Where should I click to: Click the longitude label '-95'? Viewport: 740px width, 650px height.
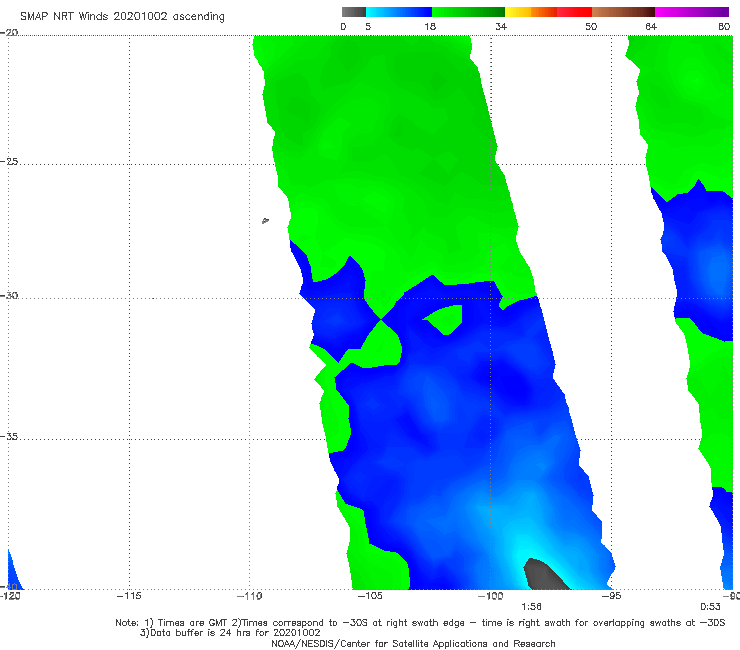tap(611, 596)
